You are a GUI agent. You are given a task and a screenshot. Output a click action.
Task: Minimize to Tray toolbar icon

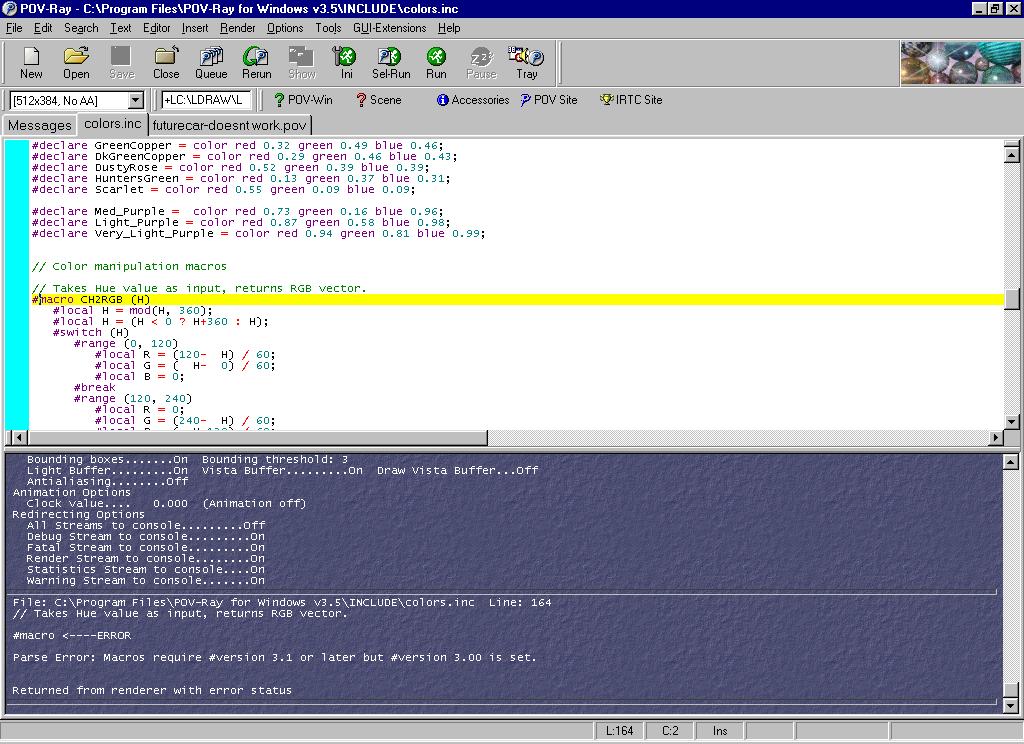click(526, 62)
